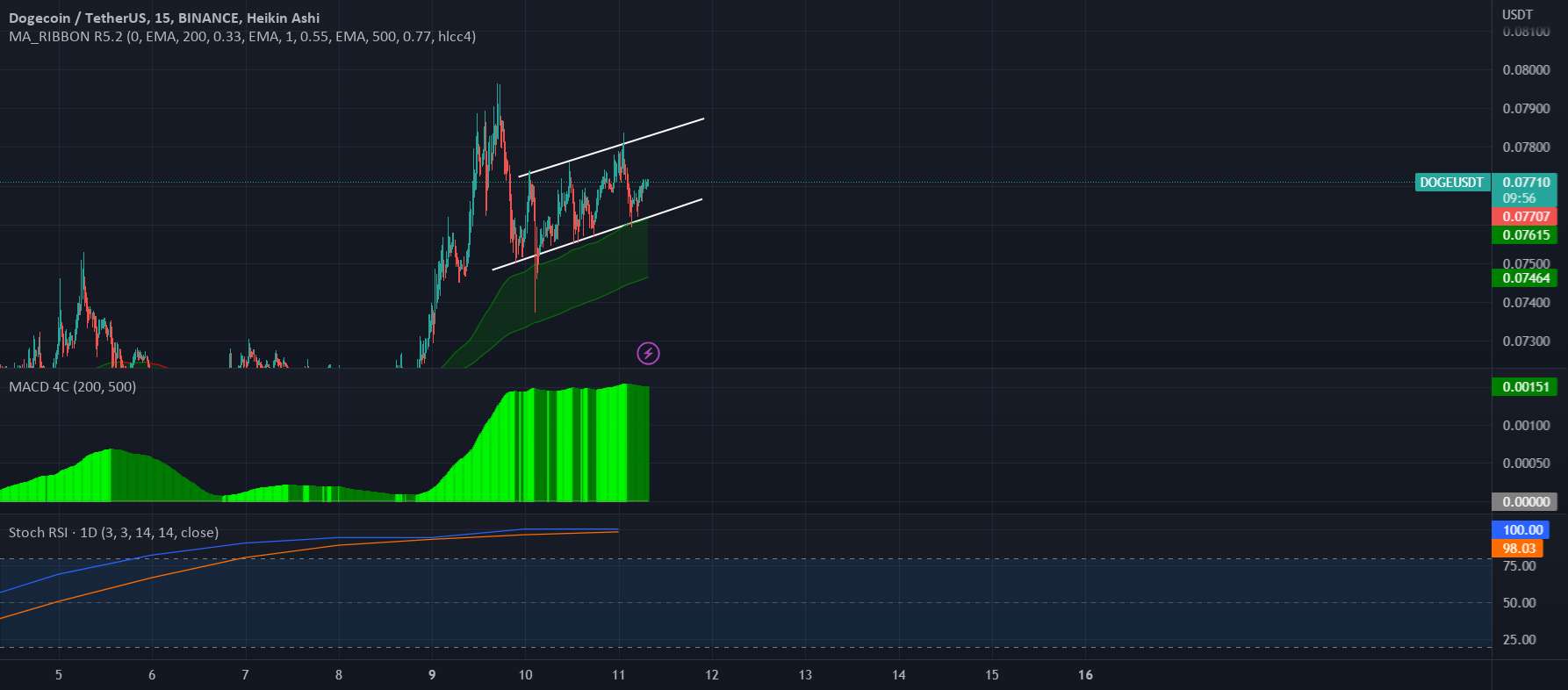The image size is (1568, 690).
Task: Click date 11 on the time axis
Action: click(x=618, y=675)
